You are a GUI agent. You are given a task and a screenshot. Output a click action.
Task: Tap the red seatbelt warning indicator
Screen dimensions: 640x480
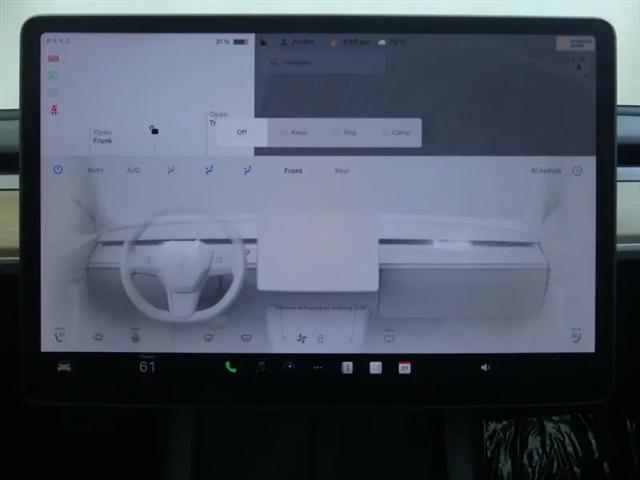[x=54, y=110]
